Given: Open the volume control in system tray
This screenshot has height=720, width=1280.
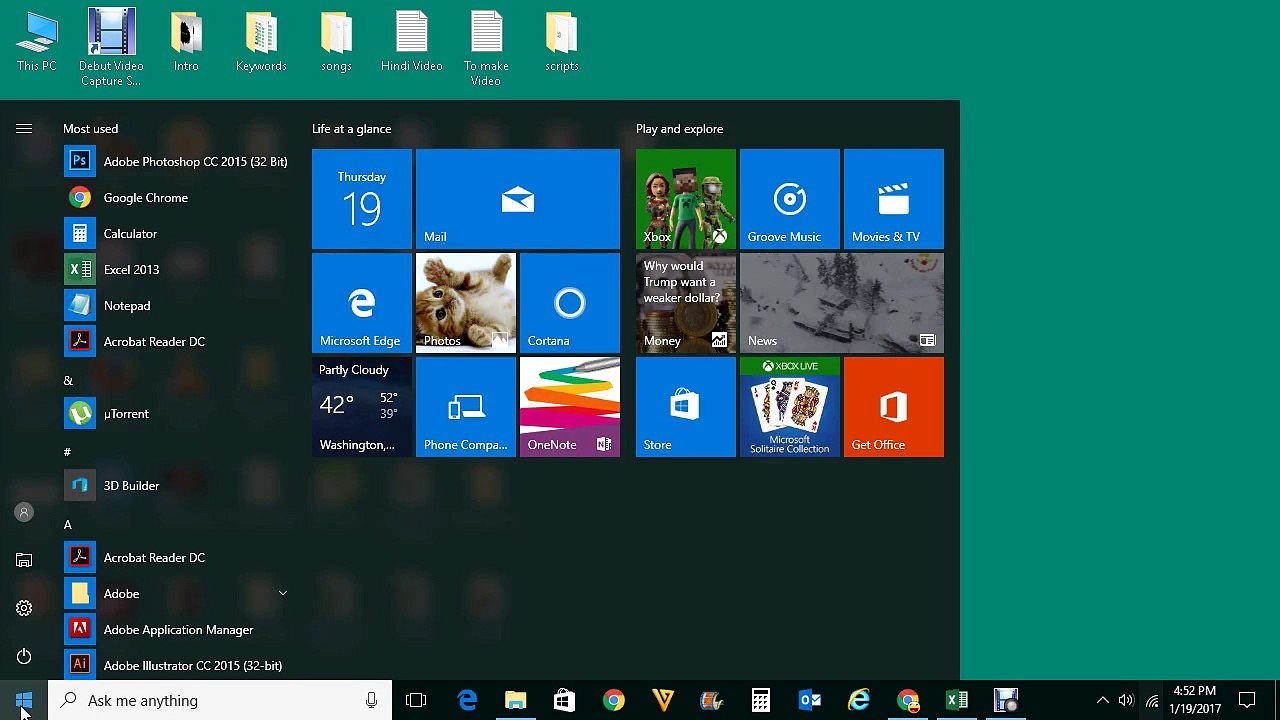Looking at the screenshot, I should tap(1126, 700).
